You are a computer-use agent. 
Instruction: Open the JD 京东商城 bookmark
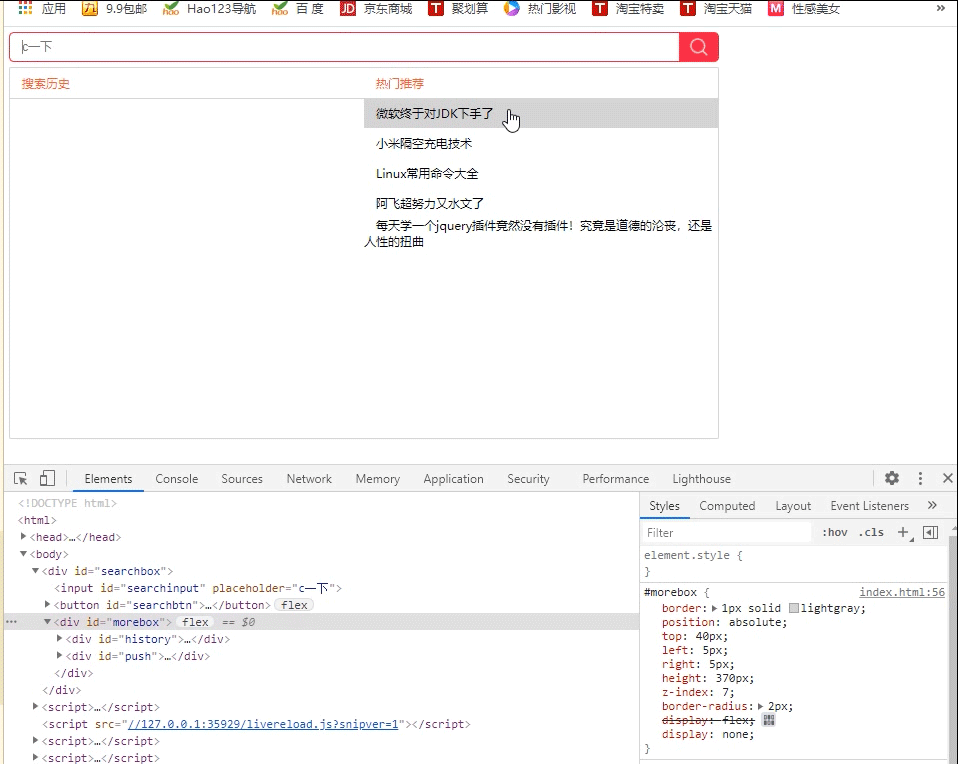click(376, 9)
